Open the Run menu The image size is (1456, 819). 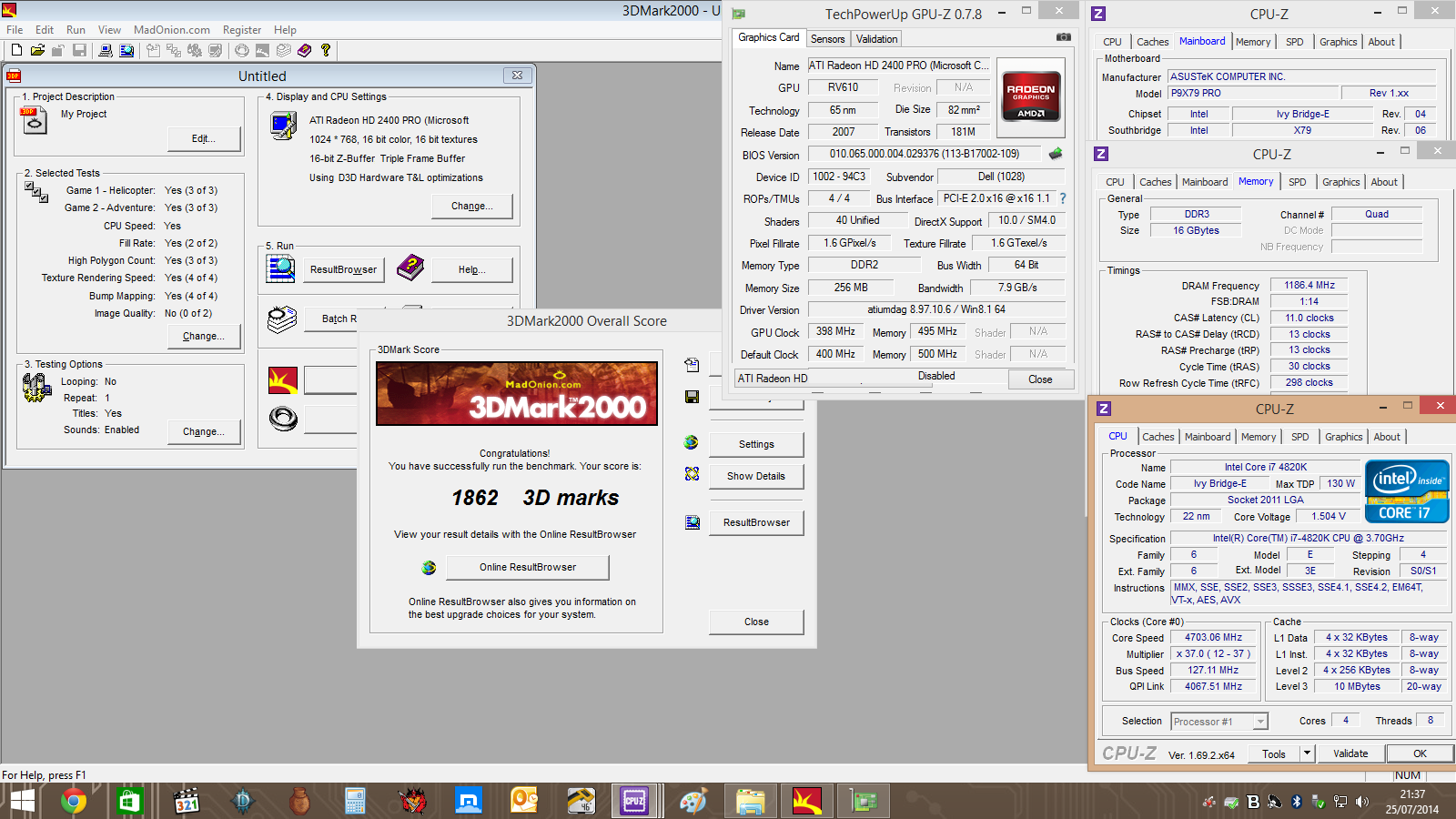coord(76,30)
